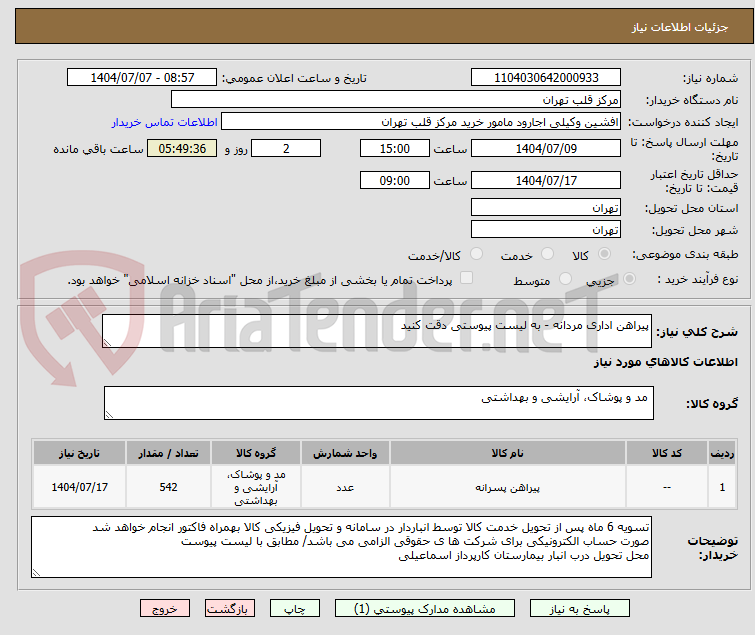
Task: Click the بازگشت back button
Action: pyautogui.click(x=229, y=609)
